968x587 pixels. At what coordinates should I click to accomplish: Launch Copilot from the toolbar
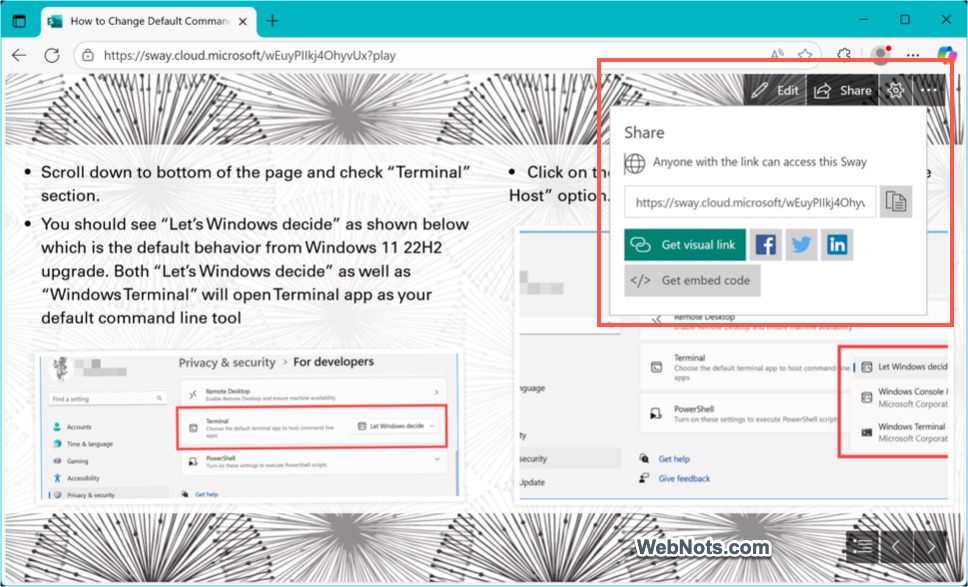[946, 56]
